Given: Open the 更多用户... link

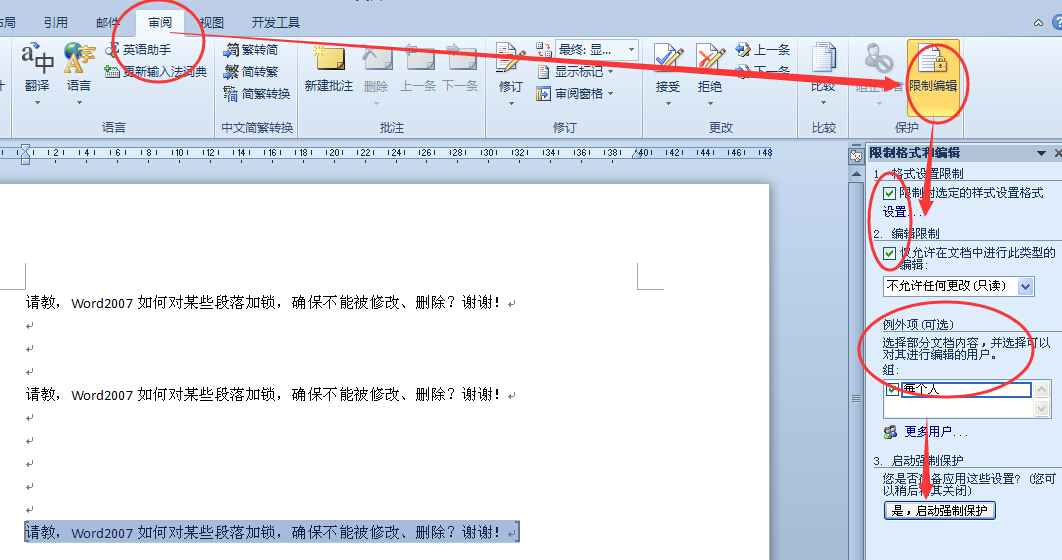Looking at the screenshot, I should point(936,431).
